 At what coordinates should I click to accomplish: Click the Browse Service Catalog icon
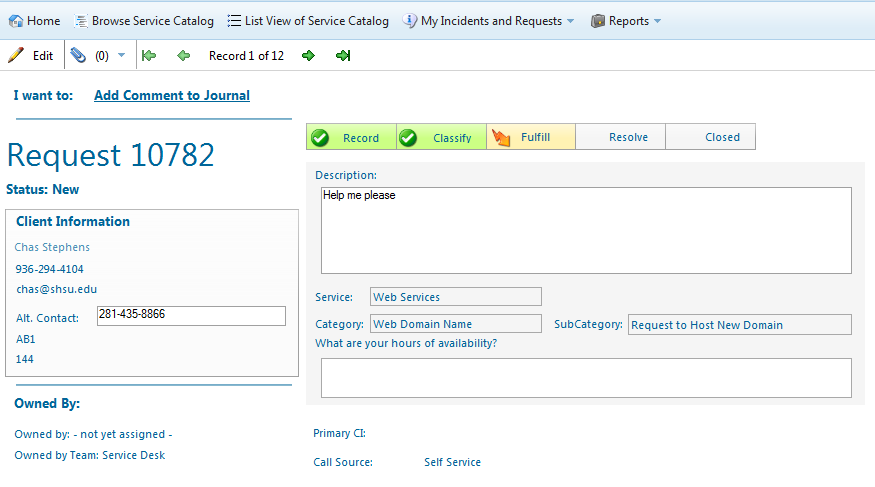click(x=81, y=21)
